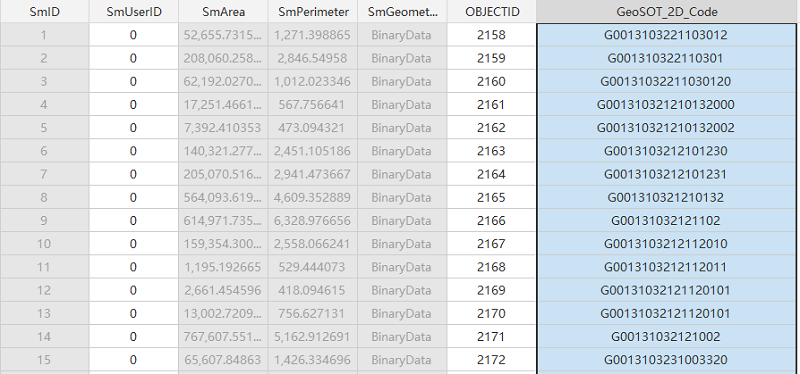The image size is (800, 374).
Task: Click SmPerimeter cell 418.094615
Action: tap(313, 290)
